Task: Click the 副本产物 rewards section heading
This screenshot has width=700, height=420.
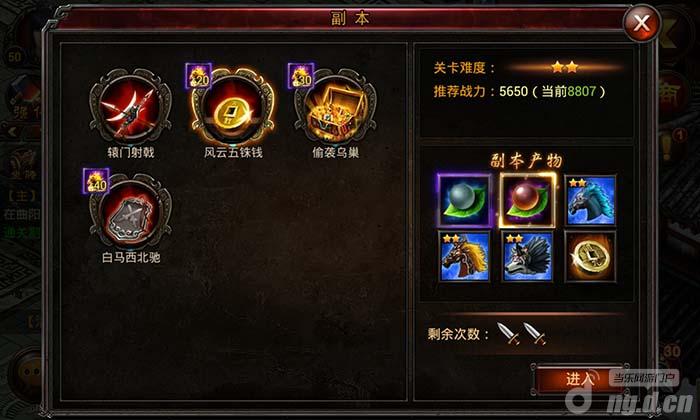Action: pyautogui.click(x=527, y=160)
